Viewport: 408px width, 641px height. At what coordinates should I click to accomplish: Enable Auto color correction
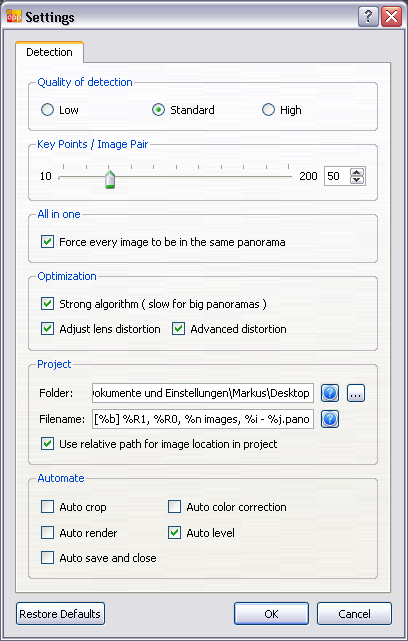pyautogui.click(x=175, y=507)
